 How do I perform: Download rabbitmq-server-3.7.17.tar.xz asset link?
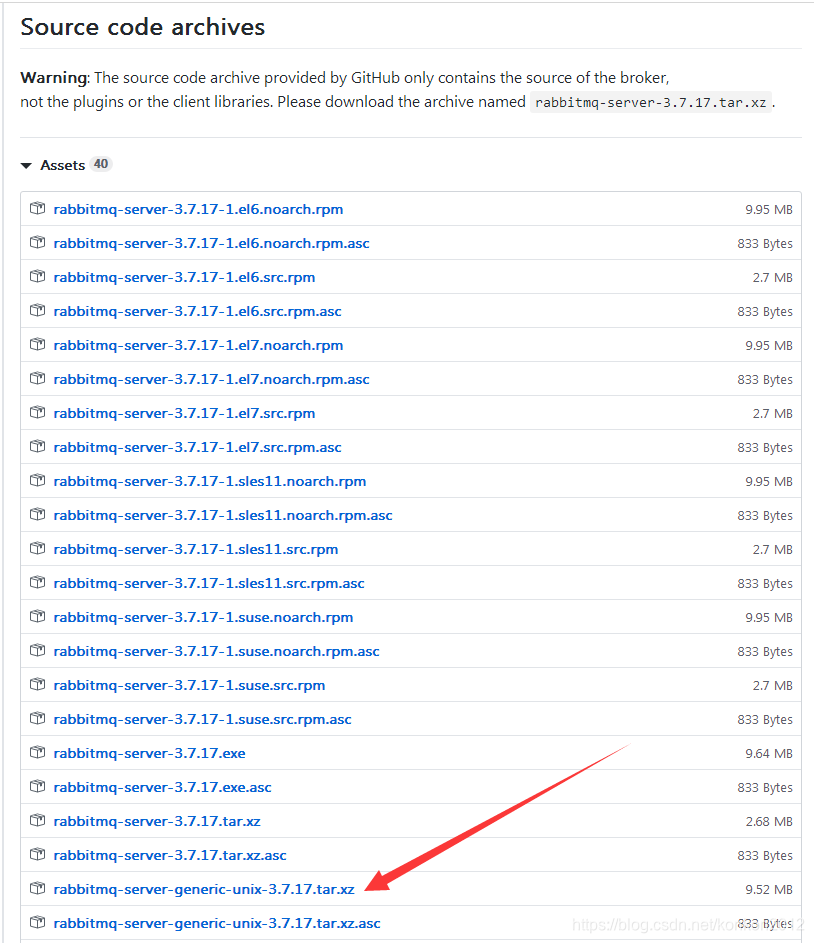pyautogui.click(x=157, y=821)
